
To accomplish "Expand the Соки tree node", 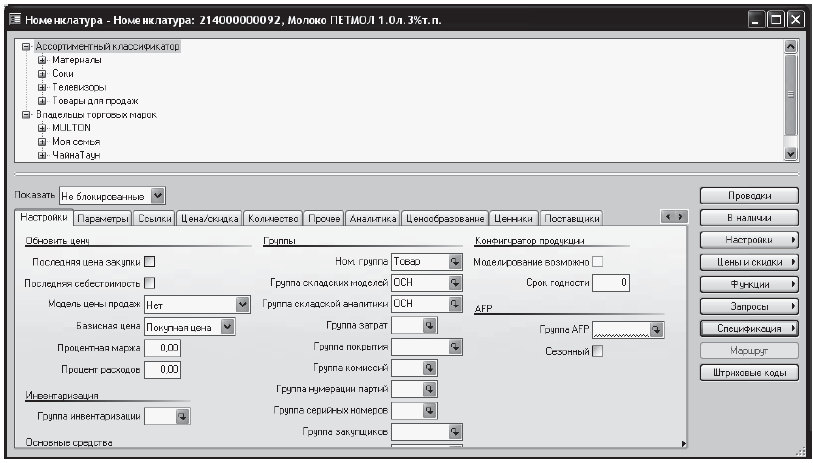I will point(42,74).
